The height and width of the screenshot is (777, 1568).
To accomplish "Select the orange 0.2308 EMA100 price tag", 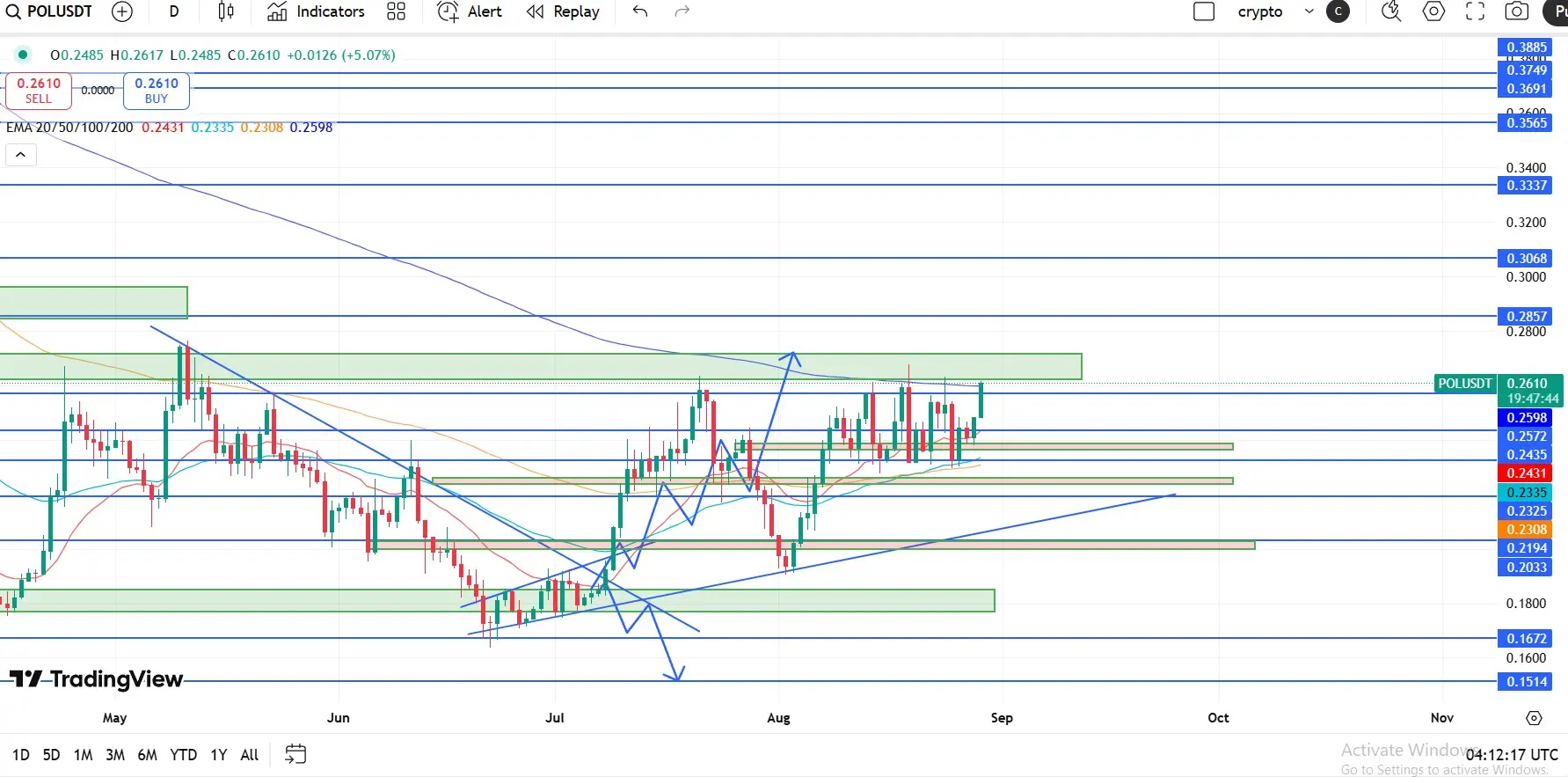I will click(1526, 530).
